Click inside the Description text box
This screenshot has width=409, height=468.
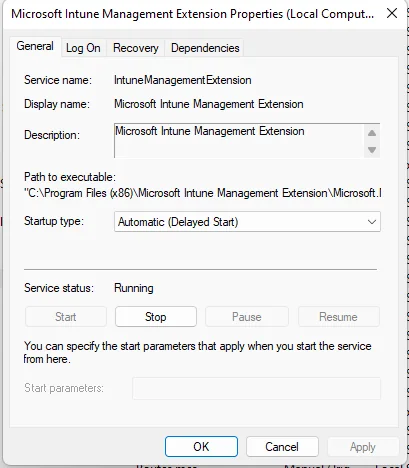(247, 141)
